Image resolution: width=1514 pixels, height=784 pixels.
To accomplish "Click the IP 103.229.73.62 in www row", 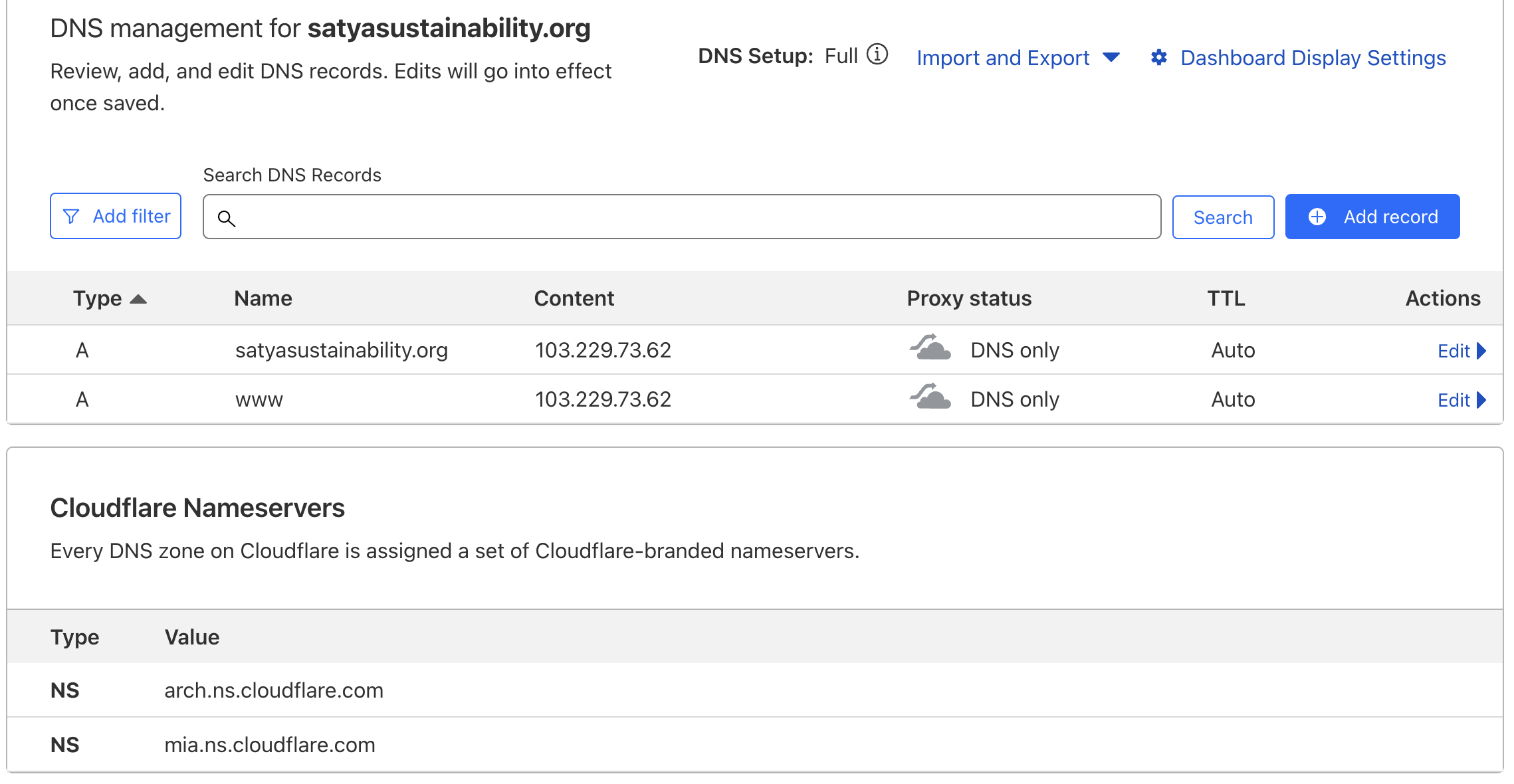I will pyautogui.click(x=603, y=399).
